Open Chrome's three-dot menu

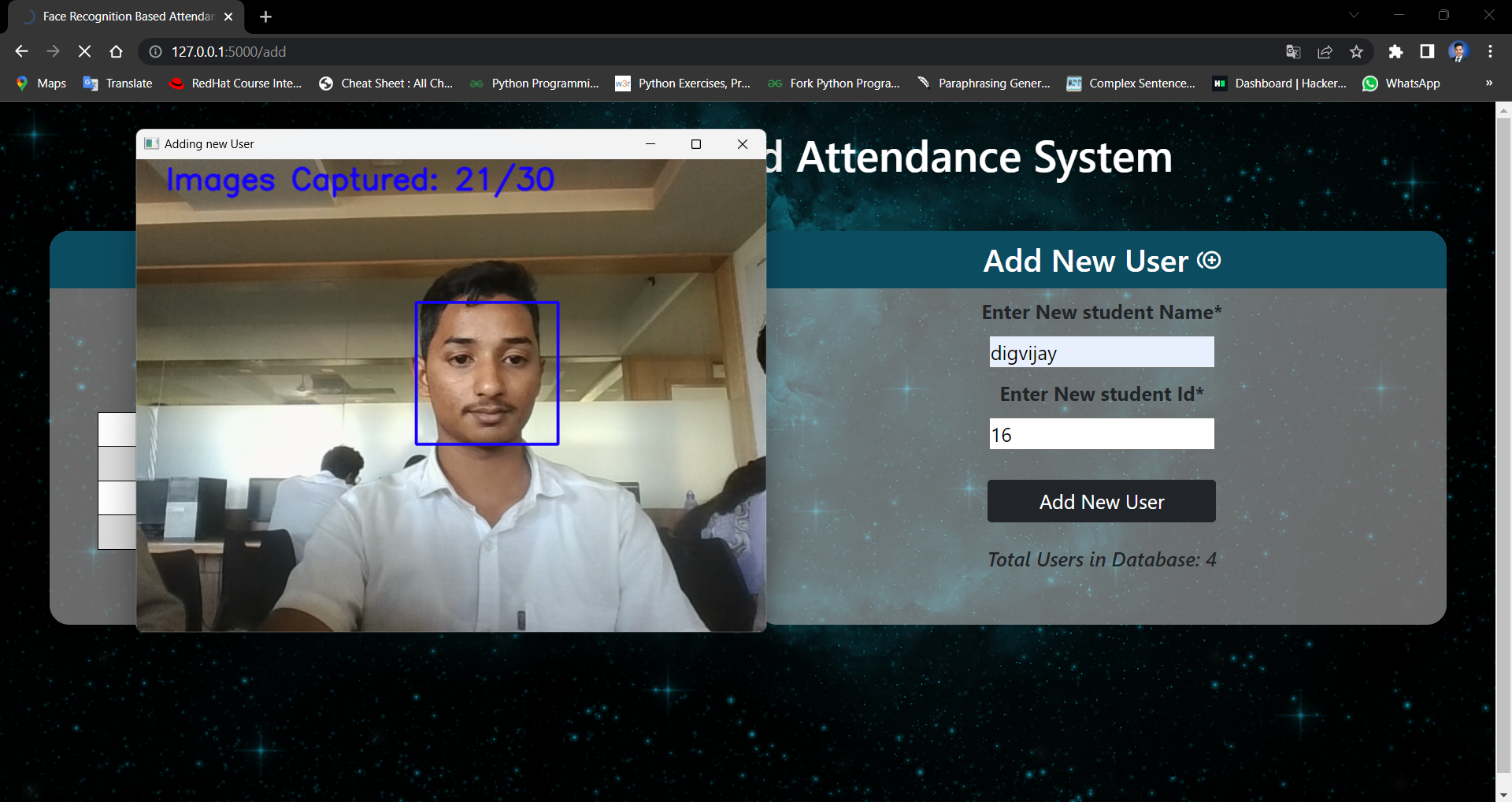coord(1490,51)
